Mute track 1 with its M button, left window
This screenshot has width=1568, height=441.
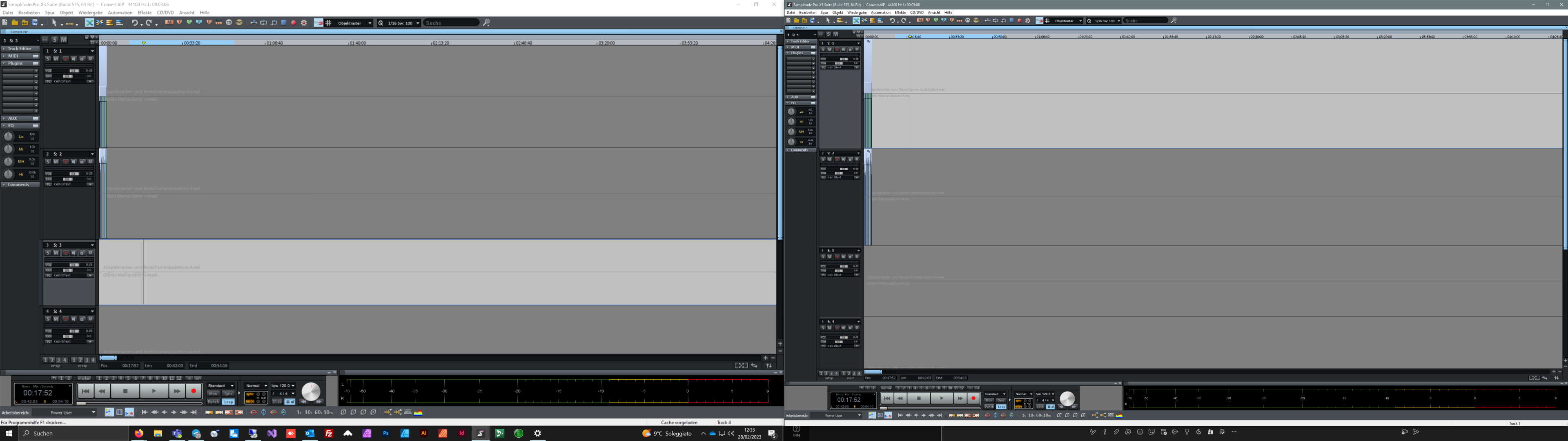(56, 59)
